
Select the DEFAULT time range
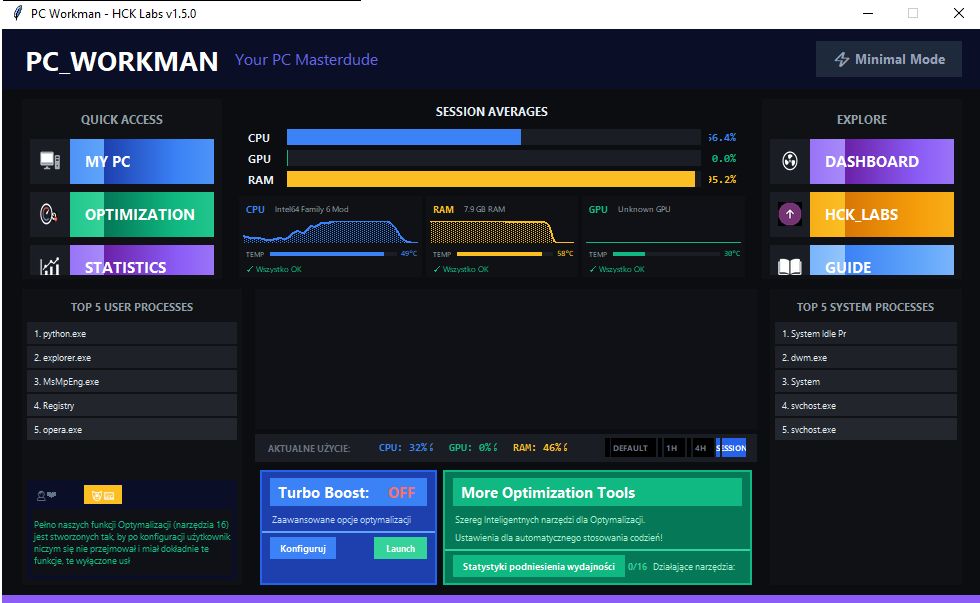(x=630, y=448)
